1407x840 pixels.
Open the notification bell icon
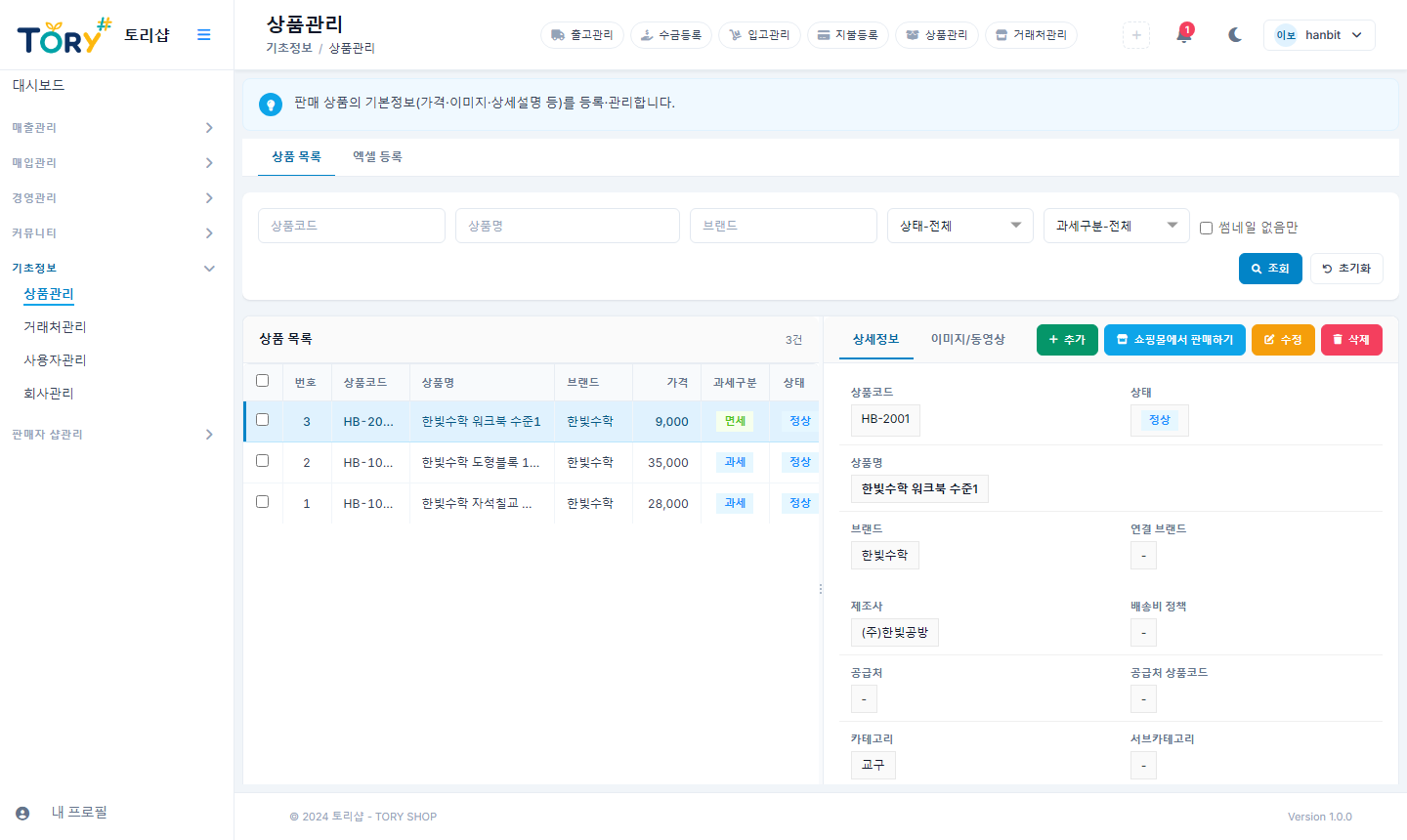pos(1184,34)
